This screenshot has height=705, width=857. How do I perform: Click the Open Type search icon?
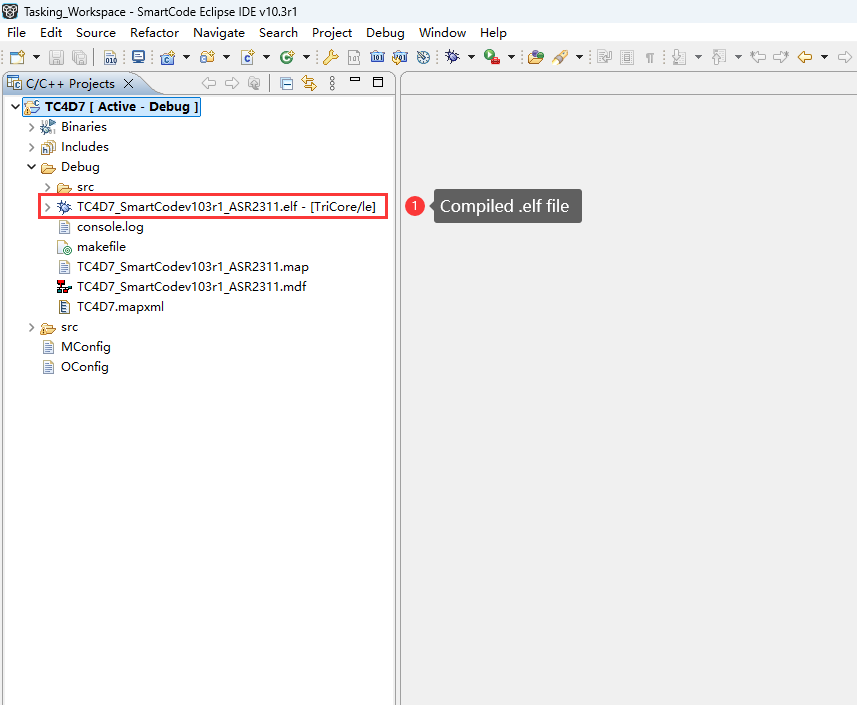pos(535,58)
